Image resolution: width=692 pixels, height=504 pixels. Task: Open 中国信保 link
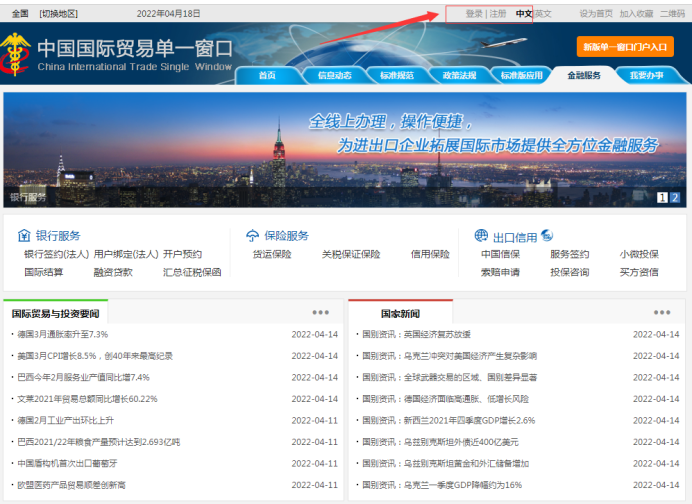(x=500, y=254)
